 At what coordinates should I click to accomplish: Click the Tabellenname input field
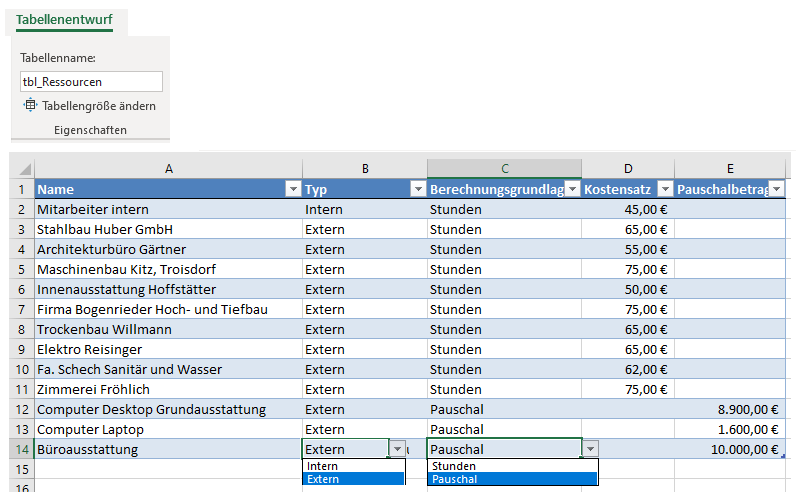(90, 82)
